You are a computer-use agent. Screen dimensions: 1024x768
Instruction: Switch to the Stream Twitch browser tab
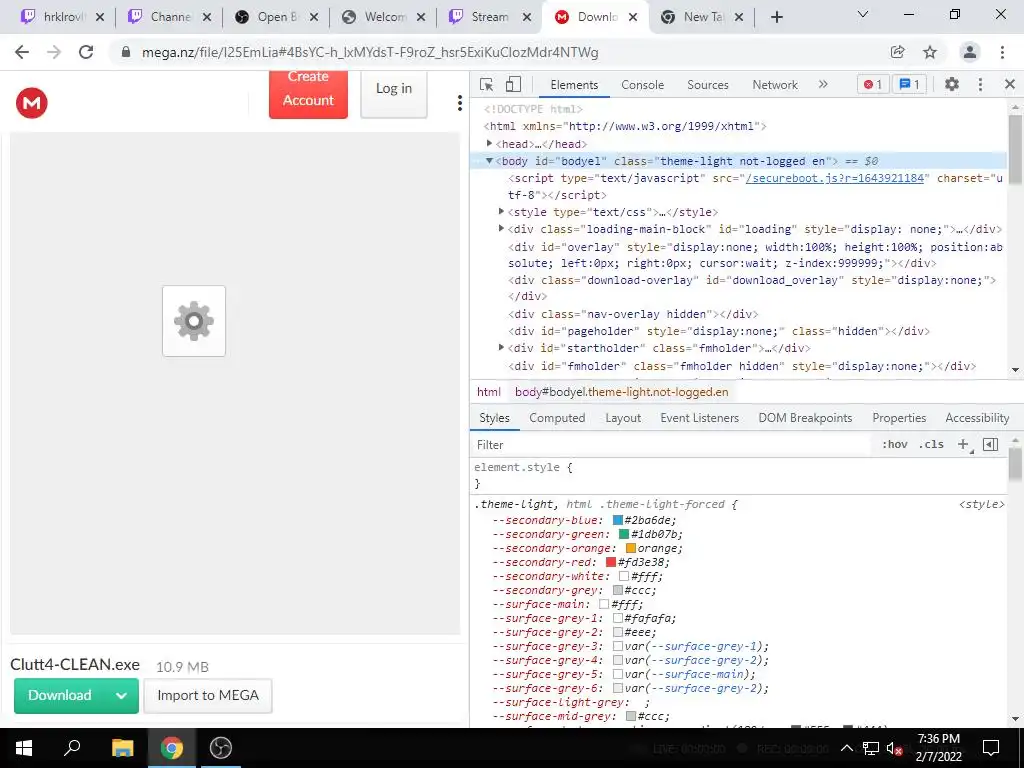point(490,17)
